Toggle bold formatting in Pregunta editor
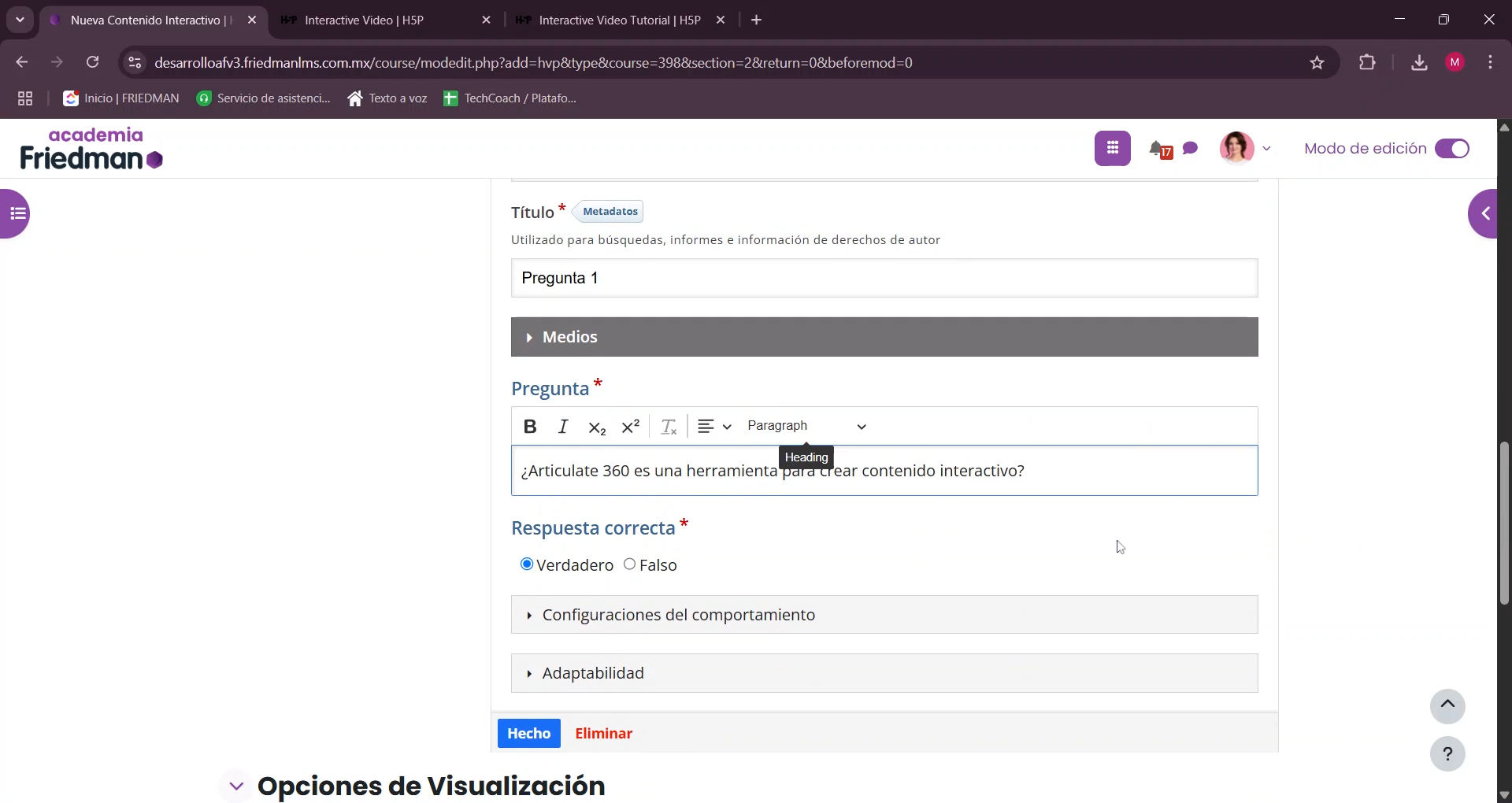 click(x=530, y=427)
